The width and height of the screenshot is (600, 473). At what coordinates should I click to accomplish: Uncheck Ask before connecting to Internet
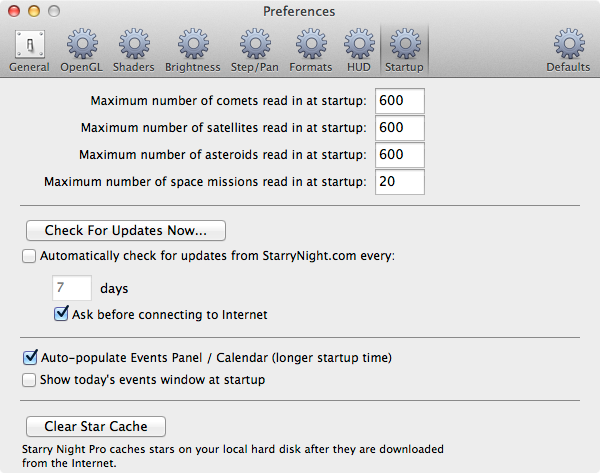click(62, 314)
